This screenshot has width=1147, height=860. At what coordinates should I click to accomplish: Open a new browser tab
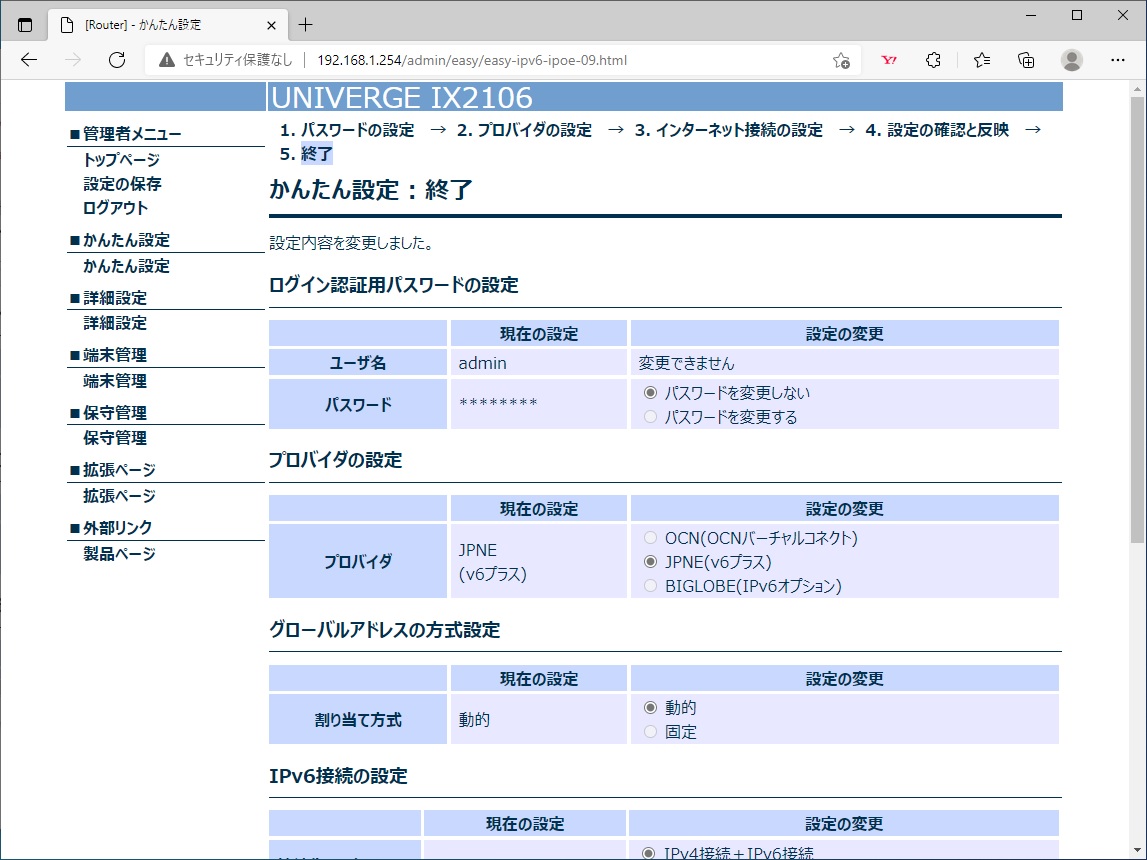click(x=306, y=25)
